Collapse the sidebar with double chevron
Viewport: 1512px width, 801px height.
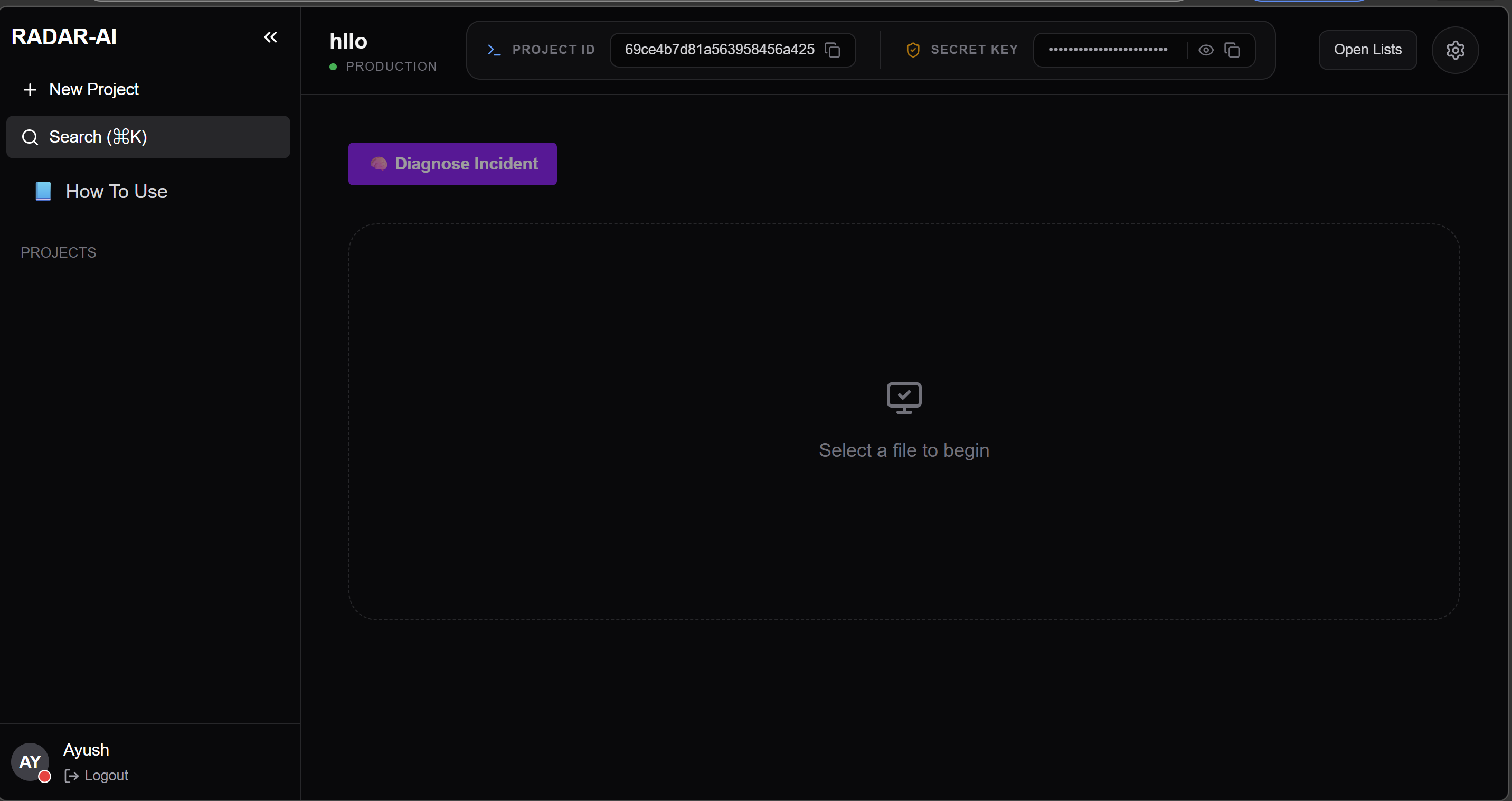pos(270,37)
